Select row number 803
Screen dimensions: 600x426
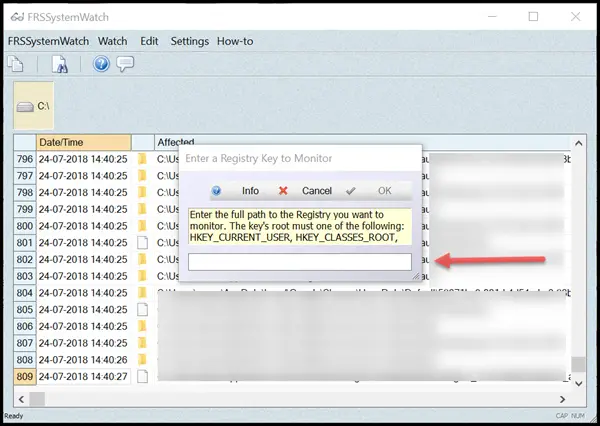tap(25, 276)
